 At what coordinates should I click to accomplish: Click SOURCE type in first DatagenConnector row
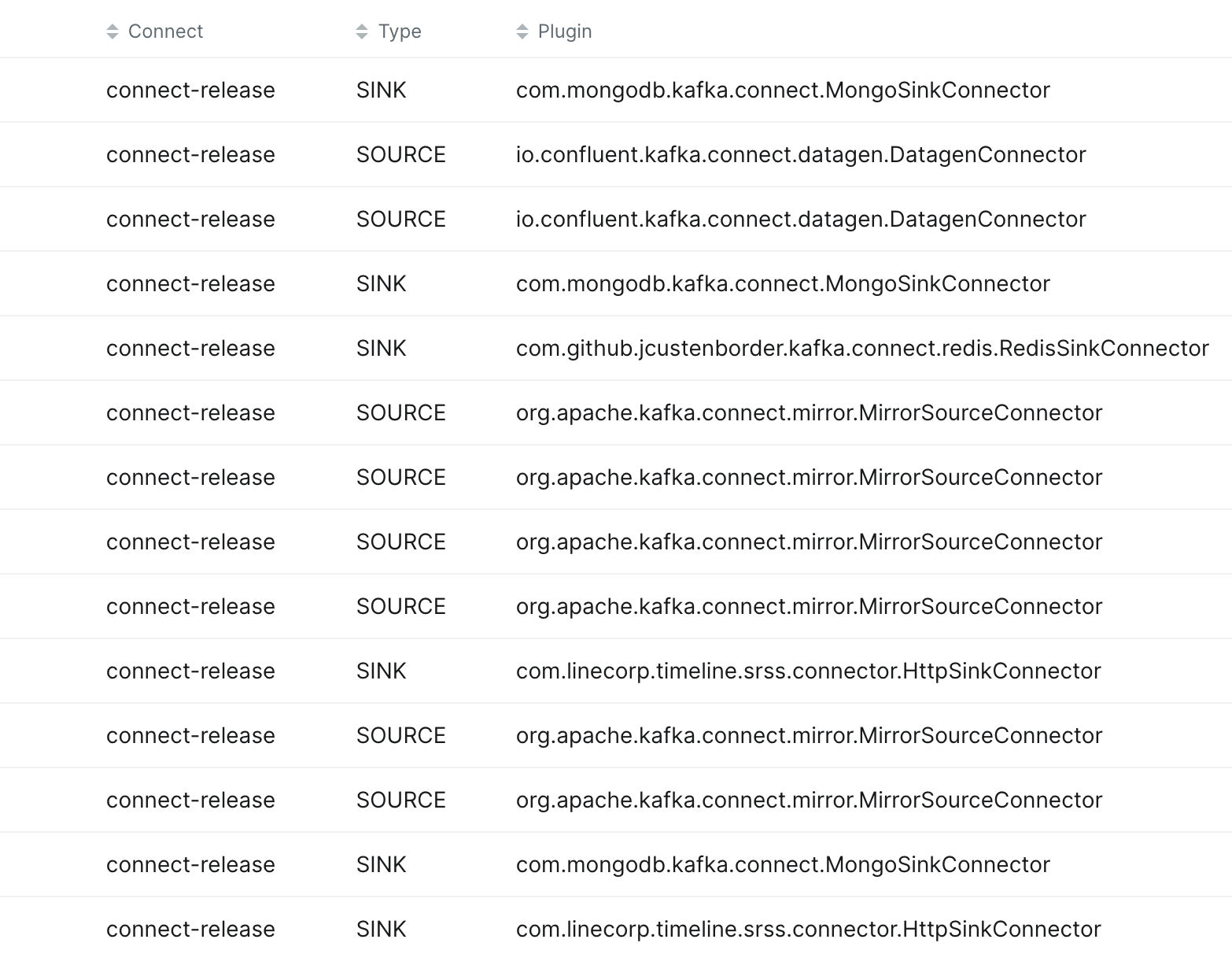(x=401, y=154)
